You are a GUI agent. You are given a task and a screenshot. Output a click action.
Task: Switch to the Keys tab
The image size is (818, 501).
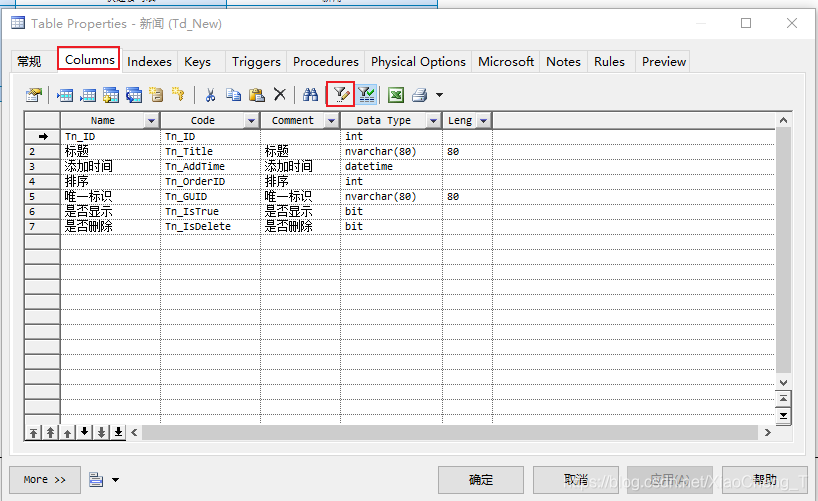pos(197,62)
